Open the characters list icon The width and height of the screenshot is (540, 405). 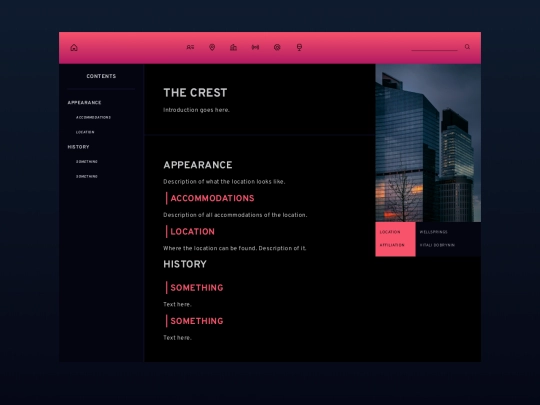coord(190,47)
